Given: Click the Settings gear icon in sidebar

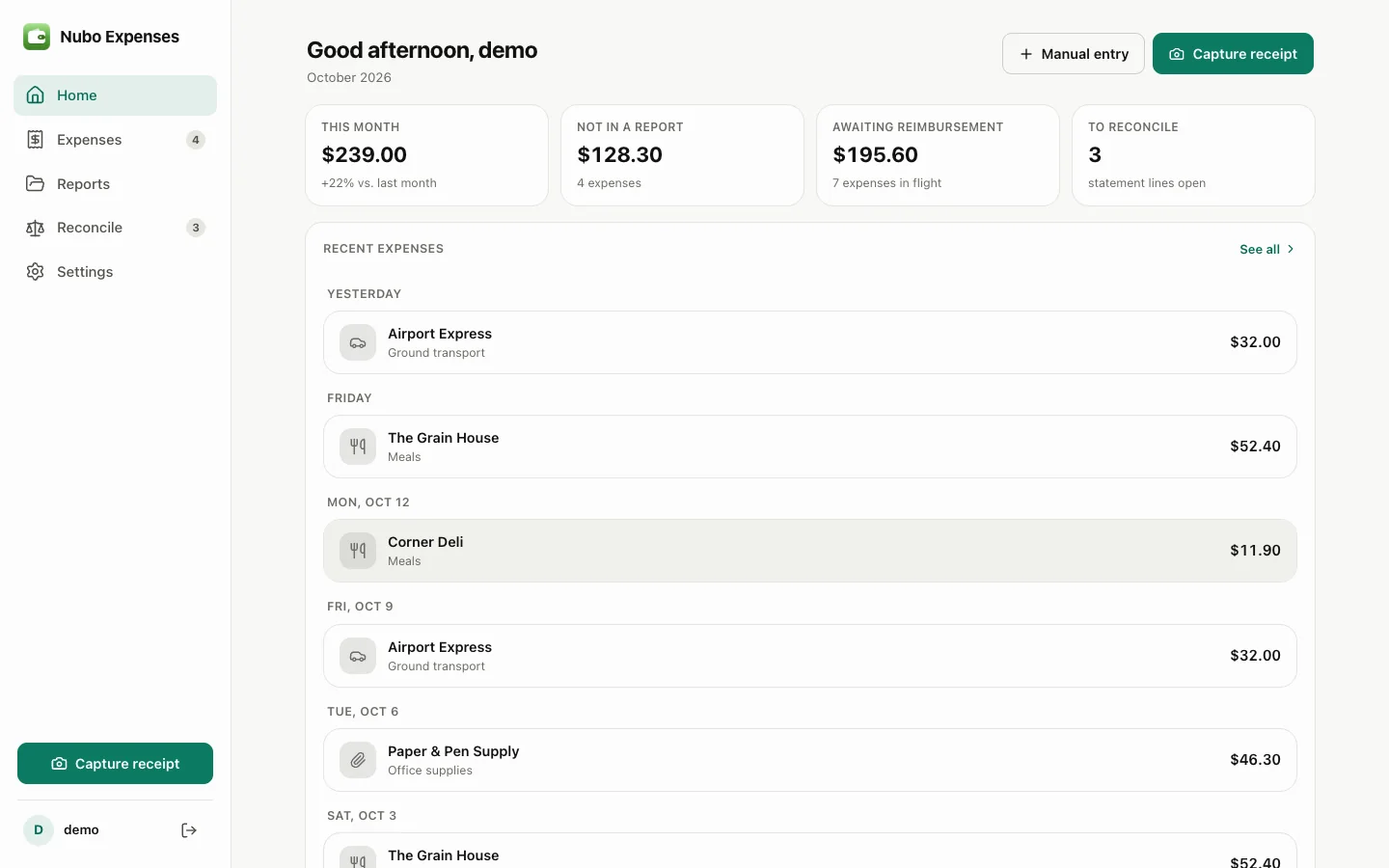Looking at the screenshot, I should coord(36,272).
